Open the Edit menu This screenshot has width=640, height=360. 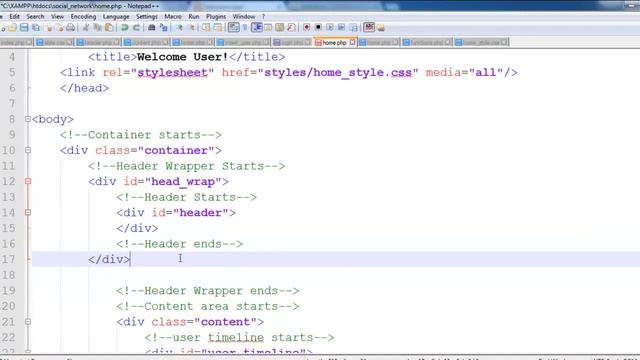(14, 17)
